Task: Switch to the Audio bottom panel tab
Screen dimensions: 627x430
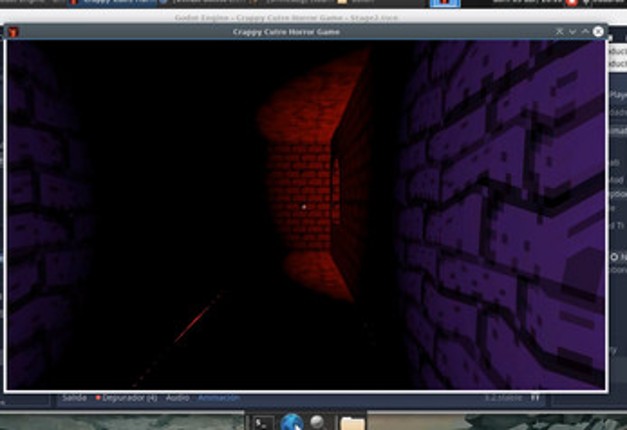Action: (178, 398)
